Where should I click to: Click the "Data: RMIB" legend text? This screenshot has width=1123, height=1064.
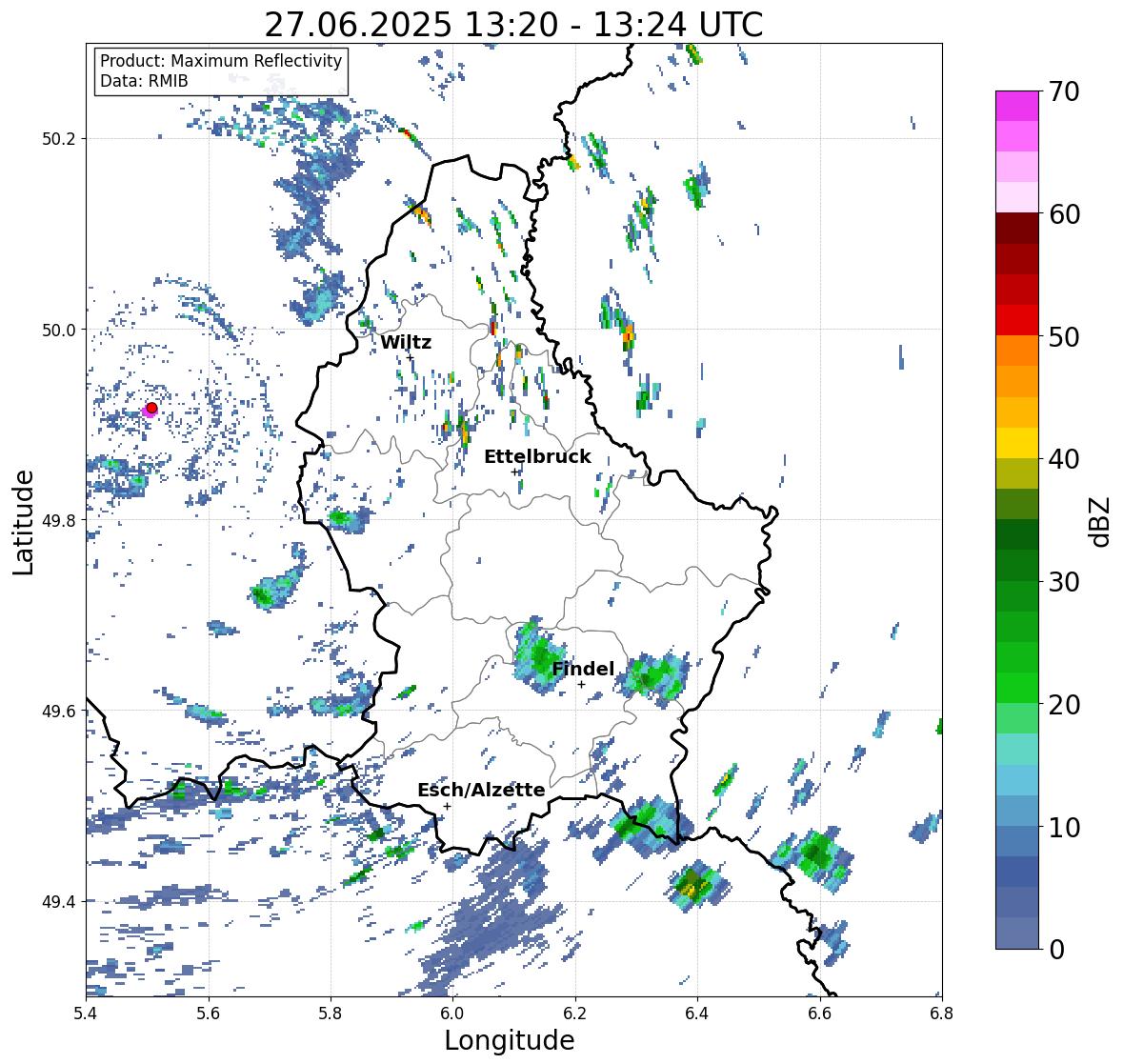(x=144, y=81)
